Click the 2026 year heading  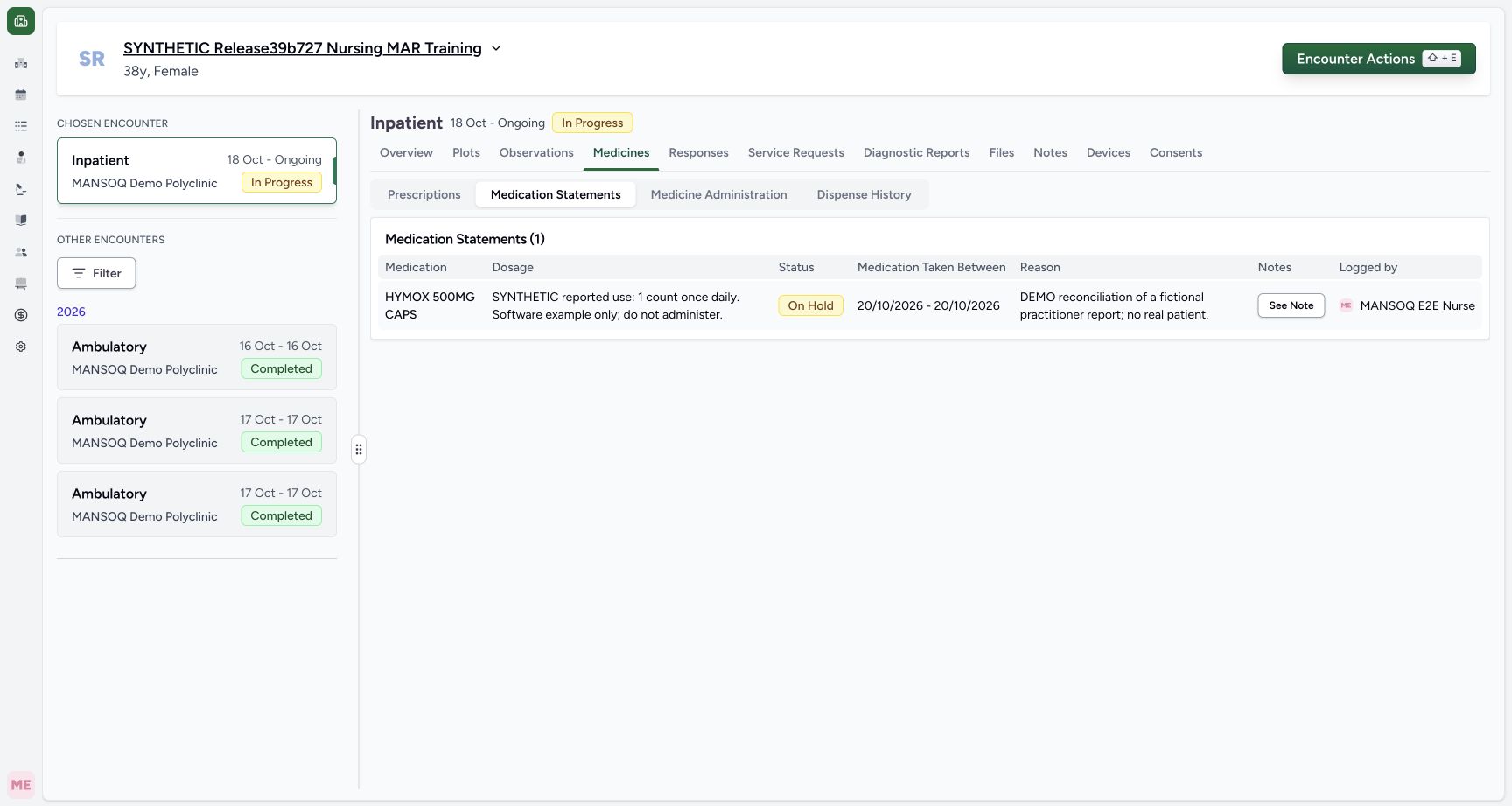click(71, 312)
